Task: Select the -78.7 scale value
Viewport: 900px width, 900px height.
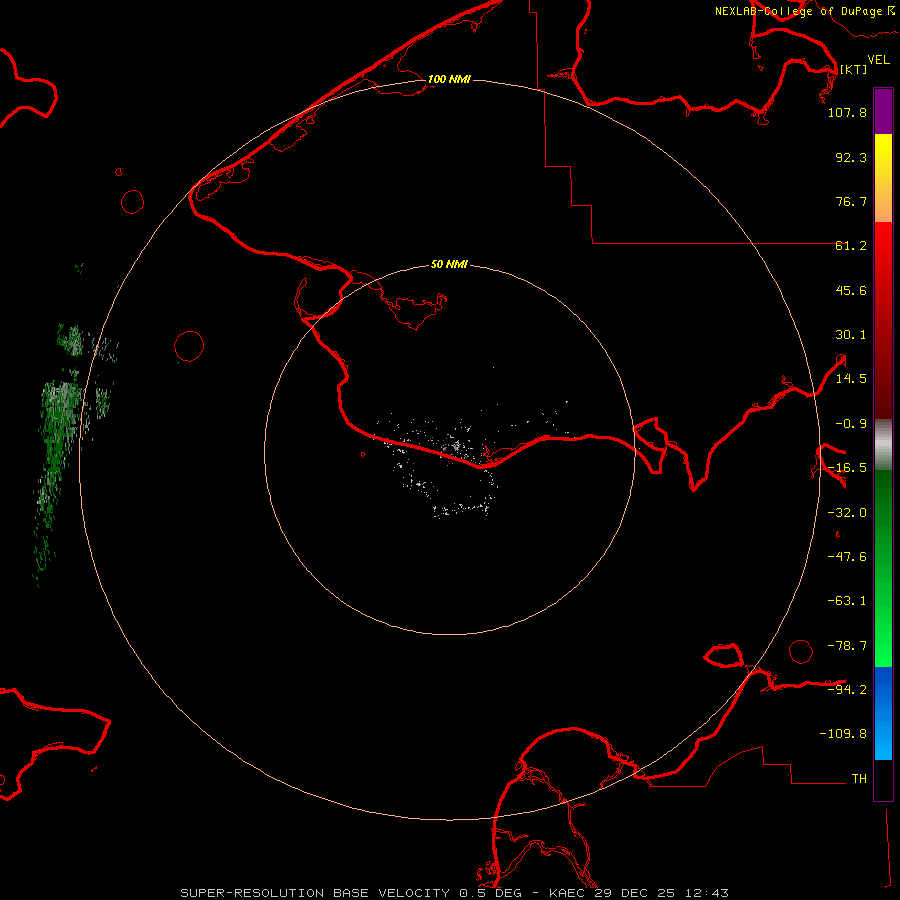Action: tap(847, 646)
